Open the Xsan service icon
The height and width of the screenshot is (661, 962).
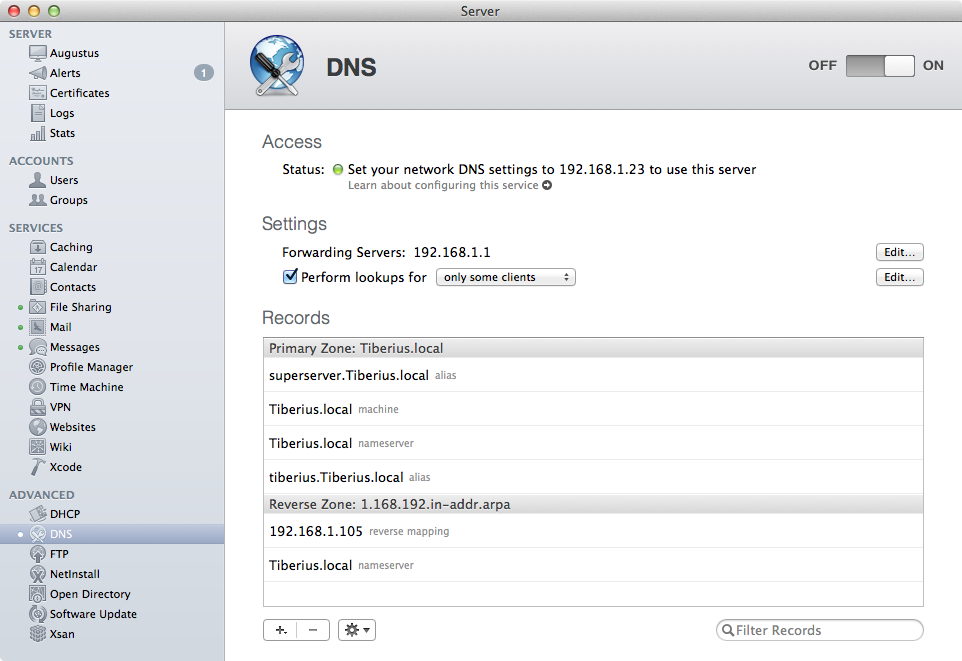37,634
